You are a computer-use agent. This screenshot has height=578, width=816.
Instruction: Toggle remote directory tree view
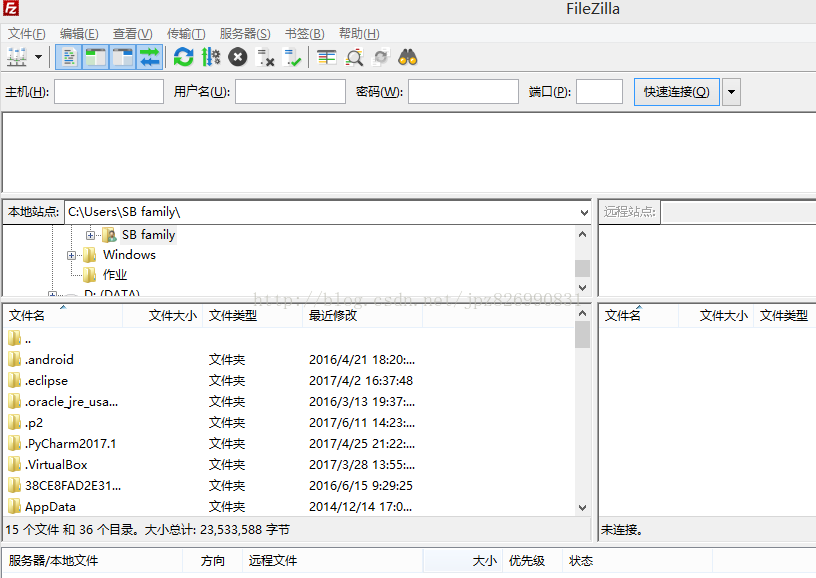tap(123, 57)
